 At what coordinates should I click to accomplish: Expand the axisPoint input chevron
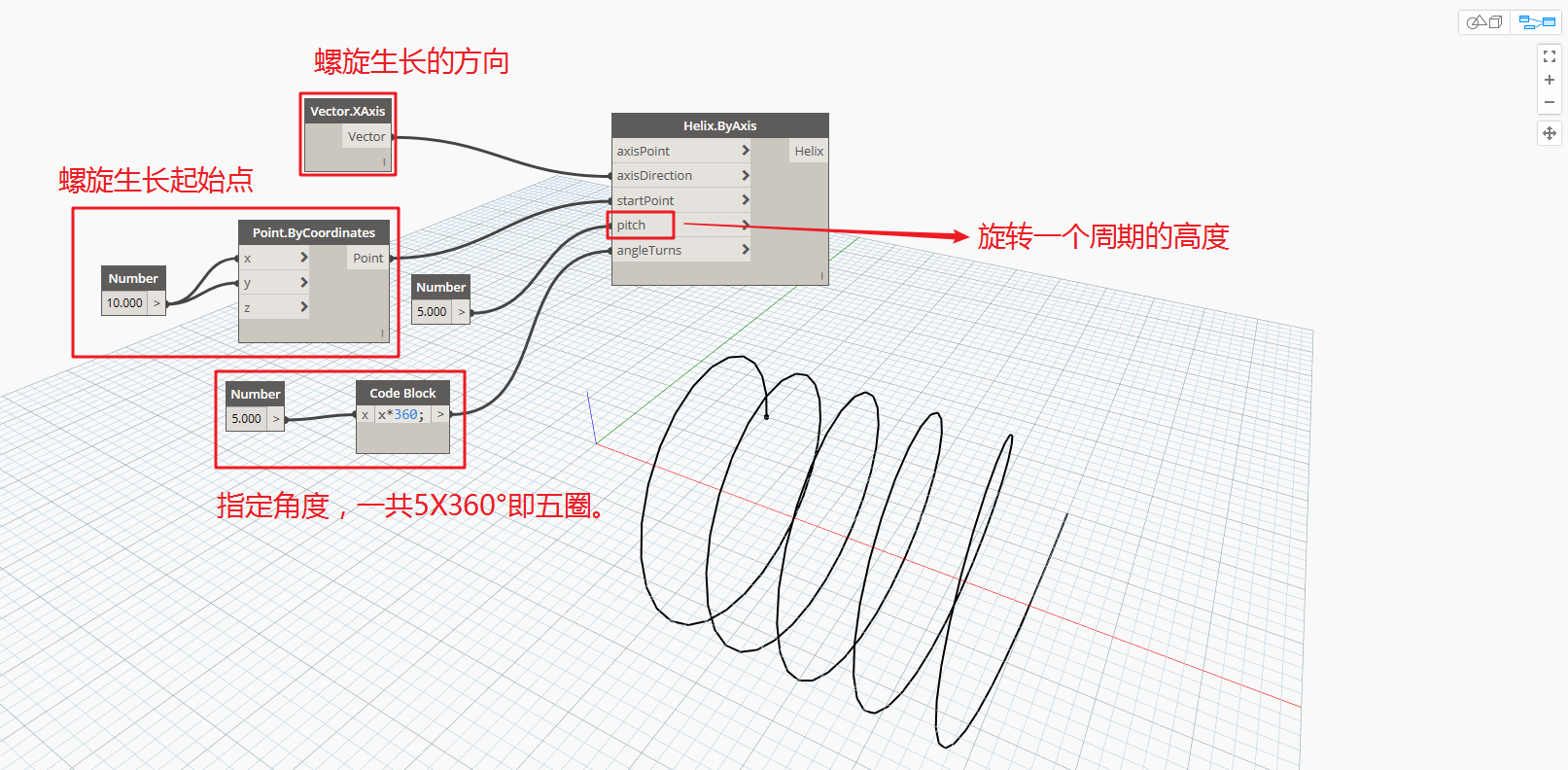pyautogui.click(x=746, y=151)
